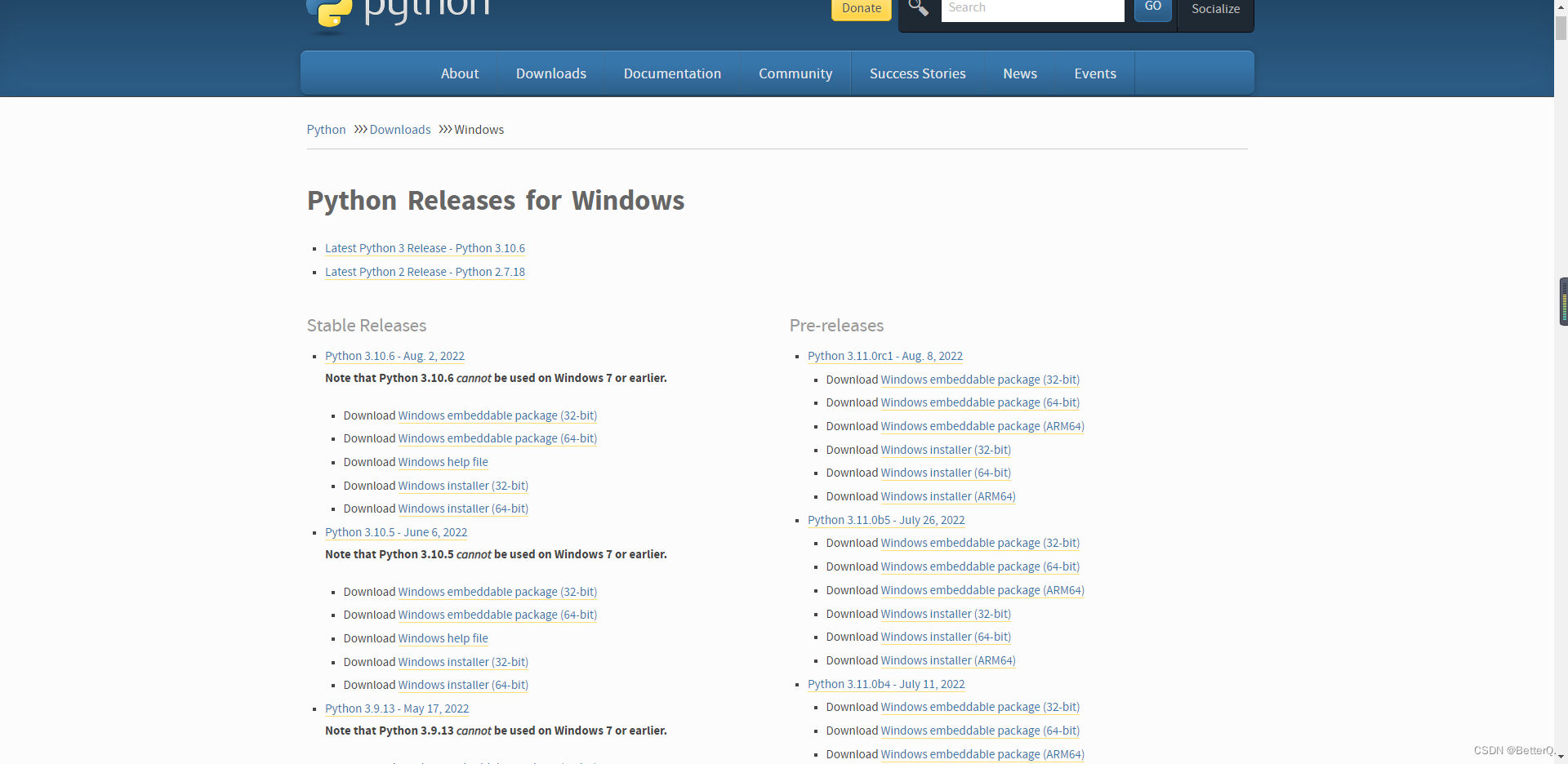Screen dimensions: 1568x764
Task: Download Python 3.11.0rc1 embeddable package (ARM64)
Action: click(x=982, y=426)
